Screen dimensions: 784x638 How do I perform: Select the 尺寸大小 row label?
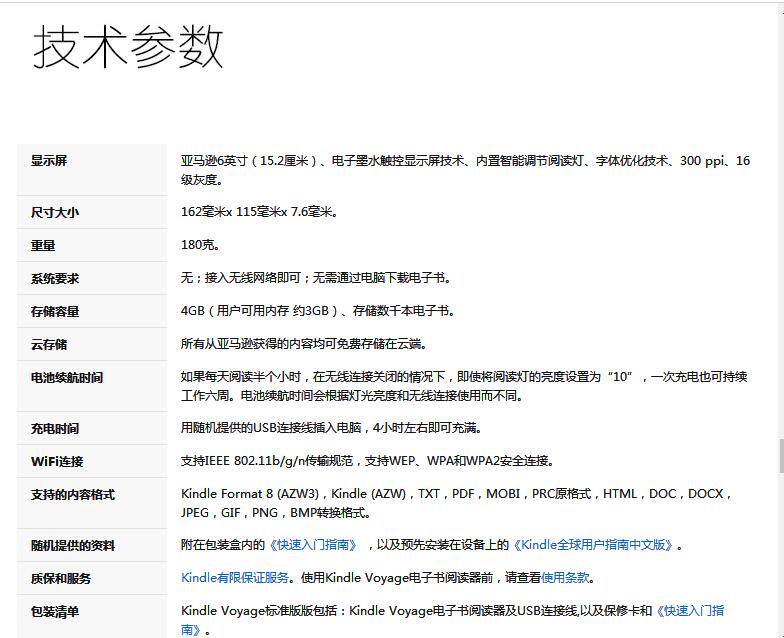pos(55,212)
